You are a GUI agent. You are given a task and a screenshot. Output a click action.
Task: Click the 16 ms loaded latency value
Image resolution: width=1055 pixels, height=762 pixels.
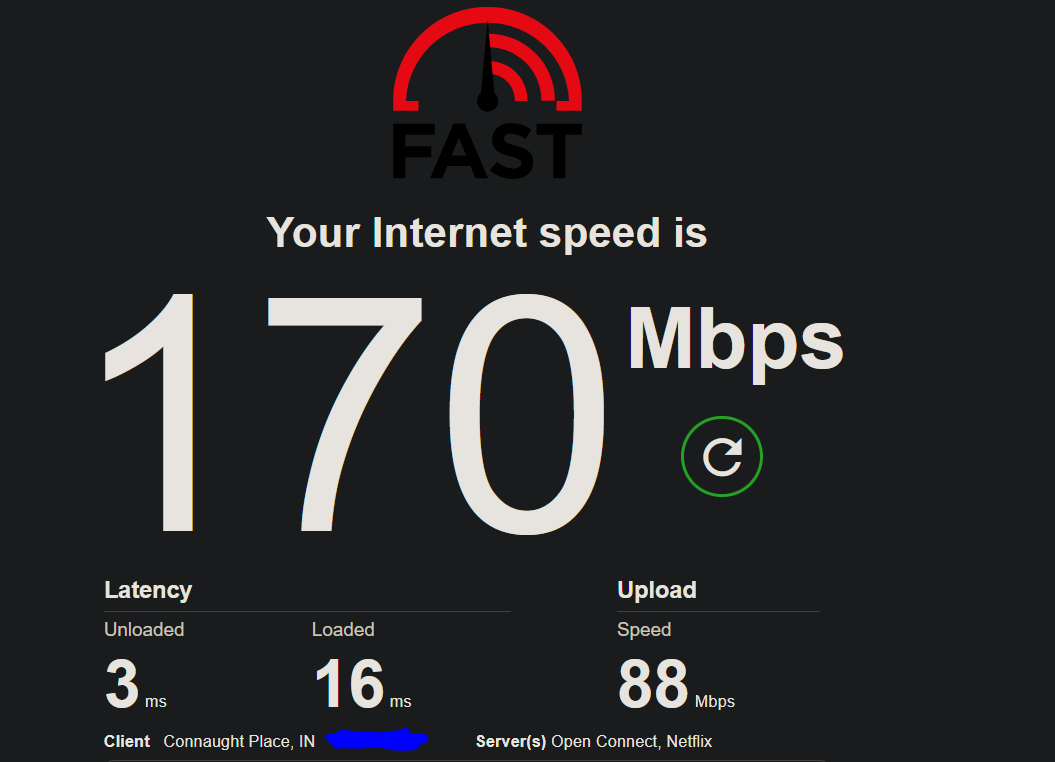pyautogui.click(x=363, y=685)
